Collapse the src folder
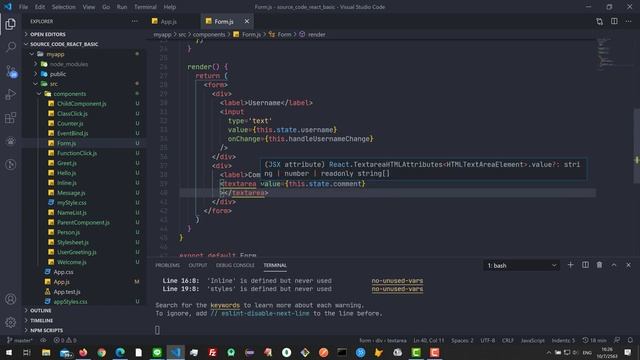Viewport: 640px width, 360px height. [x=53, y=84]
